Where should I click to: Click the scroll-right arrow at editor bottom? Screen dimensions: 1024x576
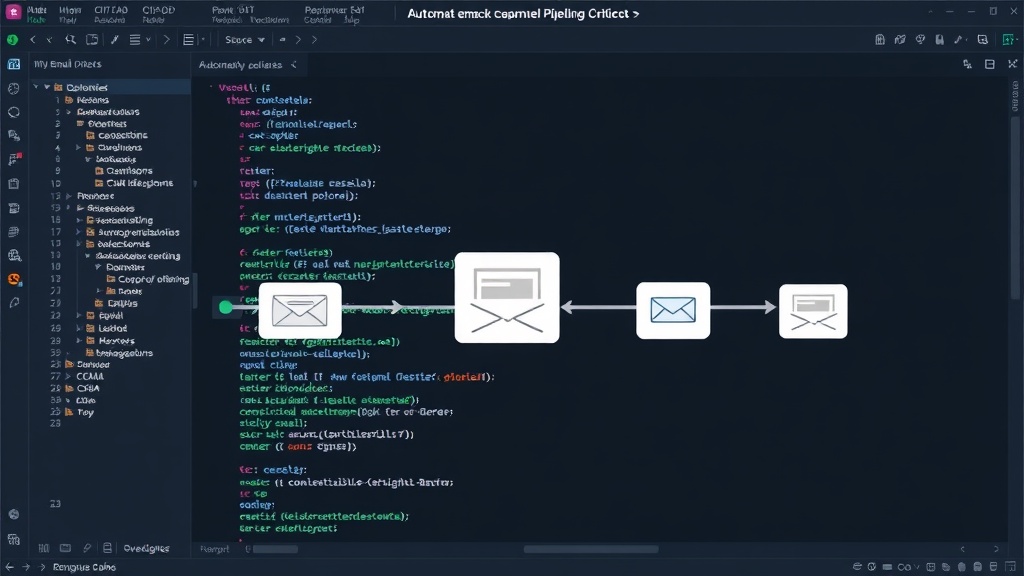coord(996,549)
